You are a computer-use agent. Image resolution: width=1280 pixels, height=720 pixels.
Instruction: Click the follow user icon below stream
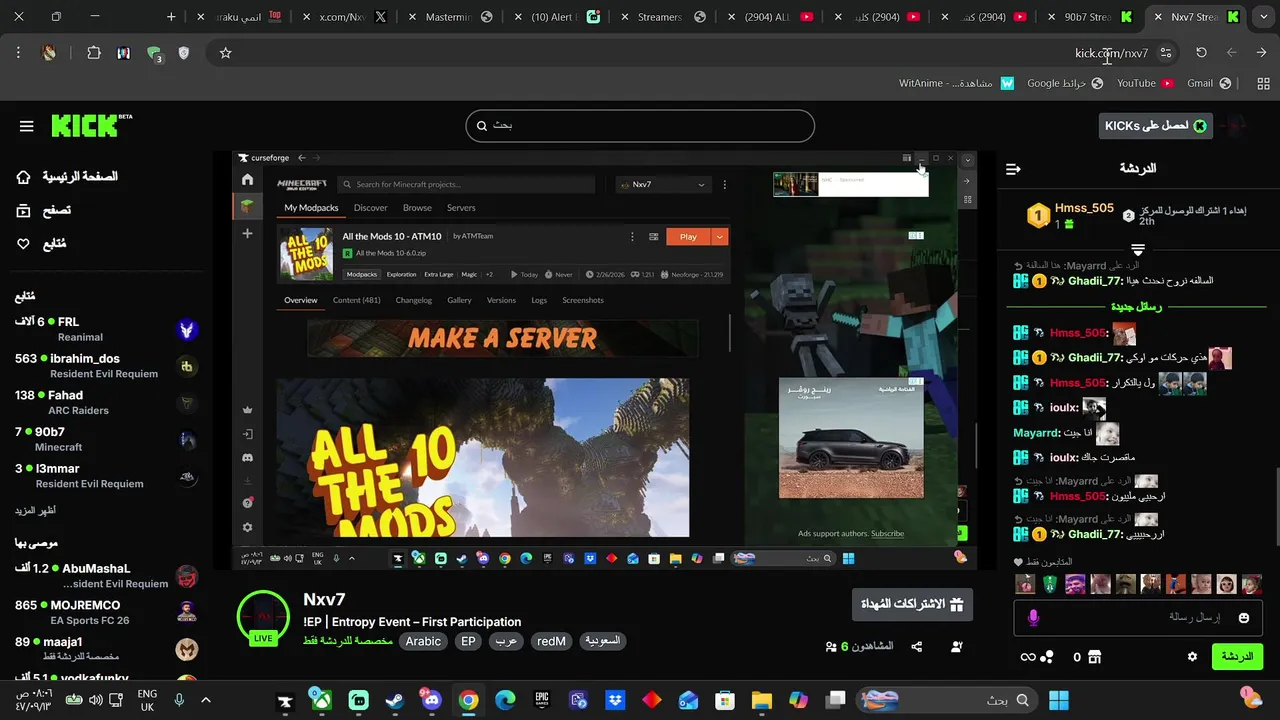(957, 647)
